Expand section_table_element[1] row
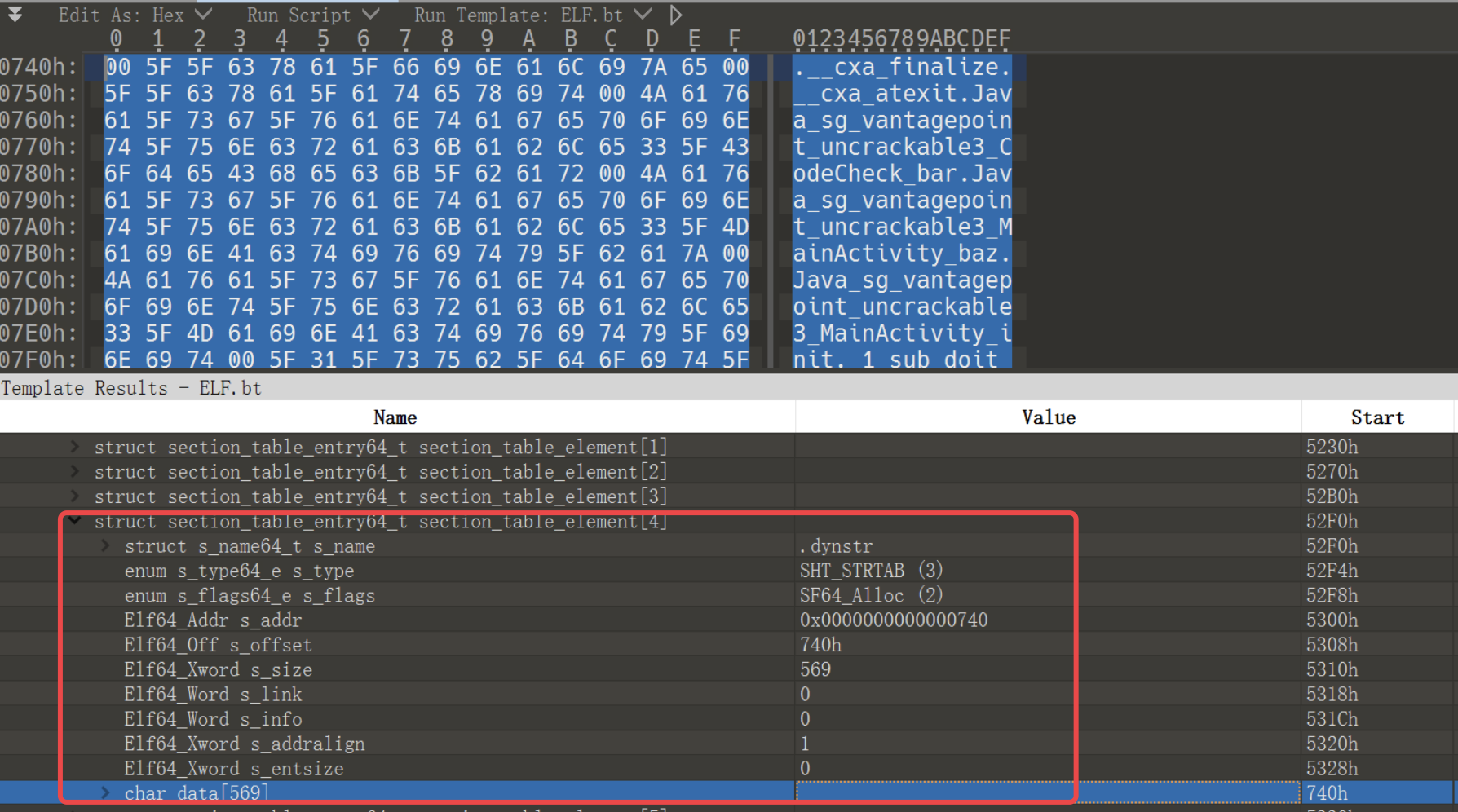 point(74,447)
